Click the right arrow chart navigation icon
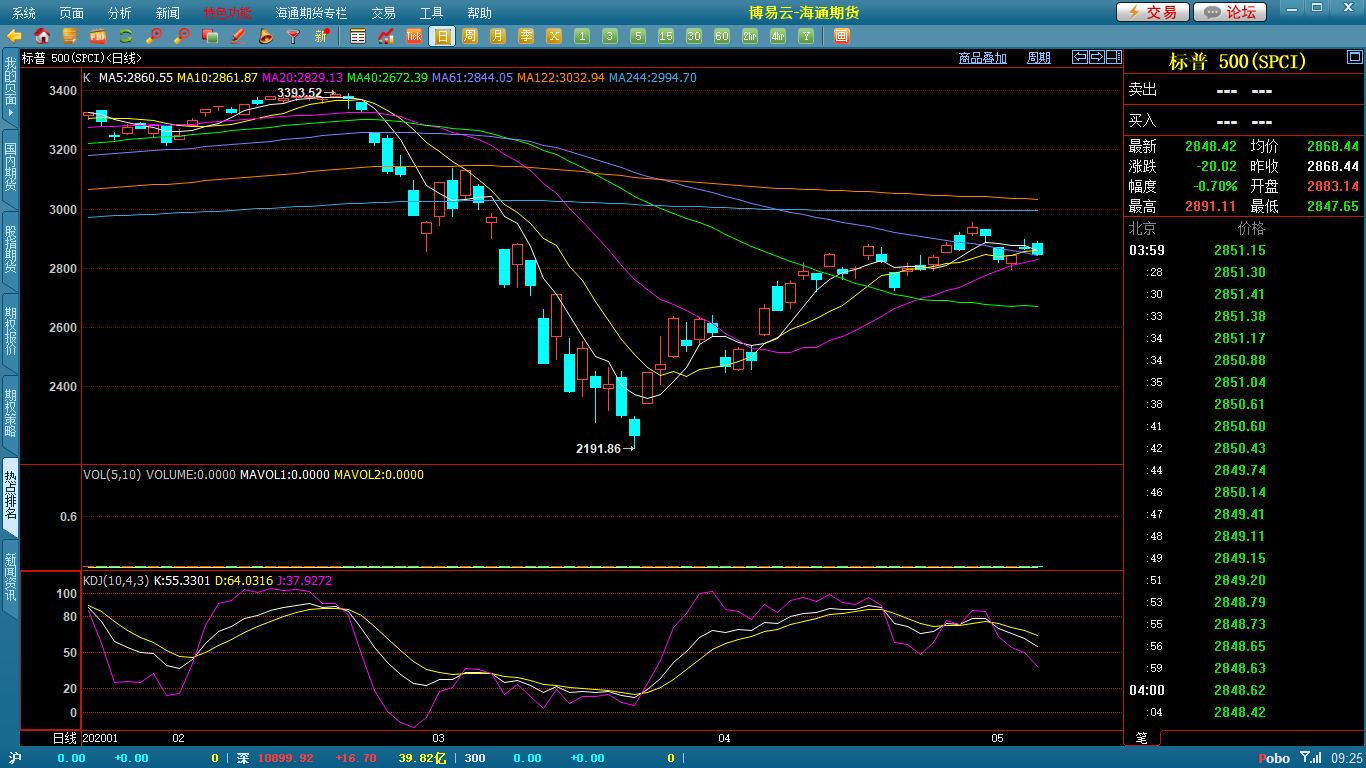Screen dimensions: 1366x768 pyautogui.click(x=1096, y=57)
